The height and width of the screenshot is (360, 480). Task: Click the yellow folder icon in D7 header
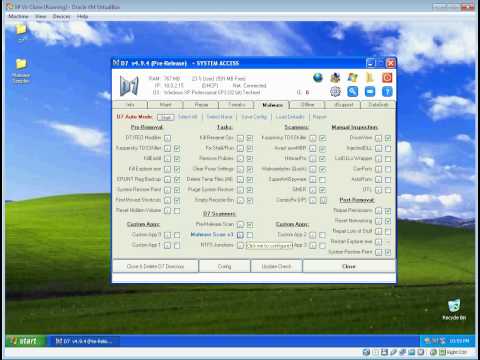click(x=370, y=78)
